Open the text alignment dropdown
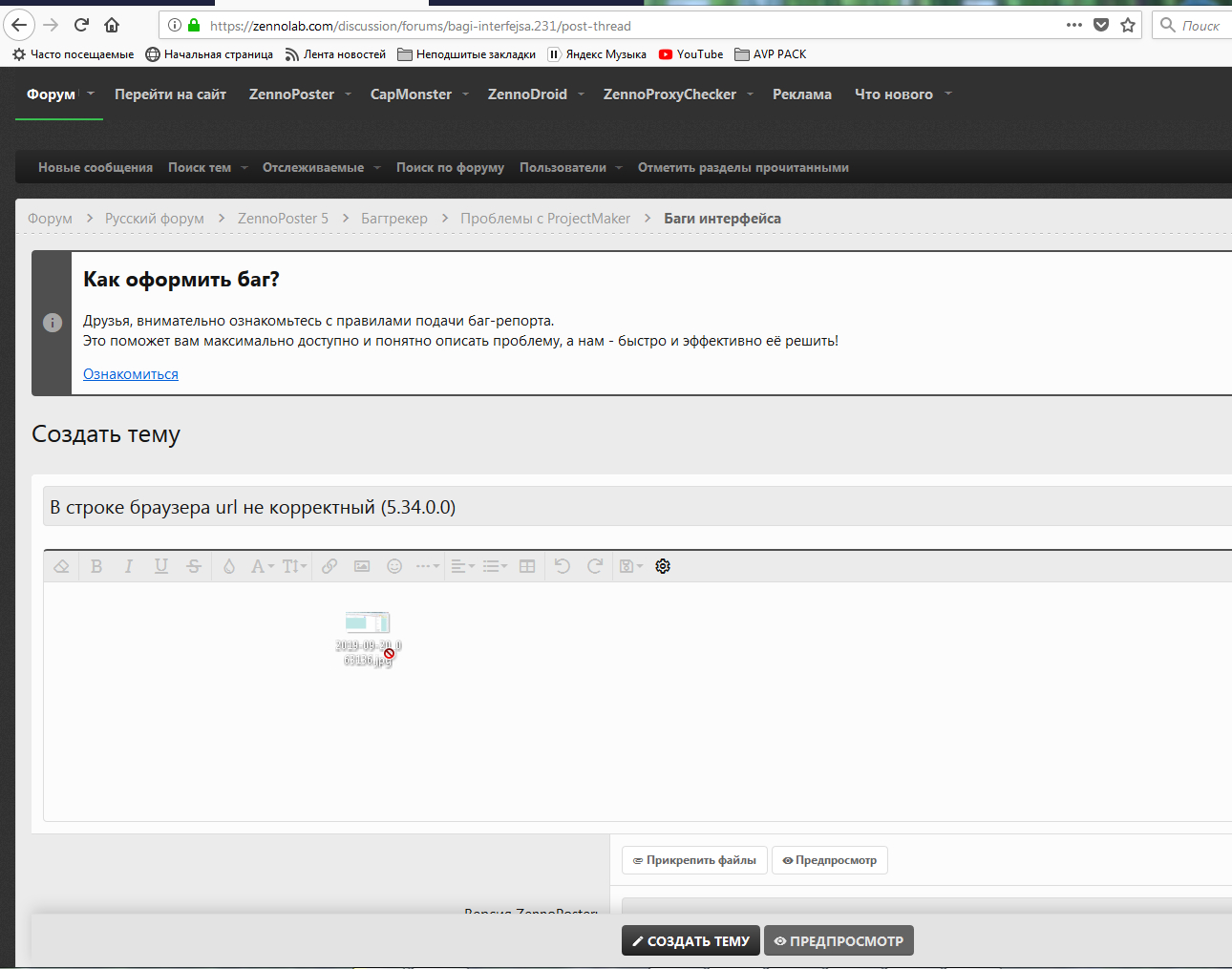The image size is (1232, 969). (462, 566)
